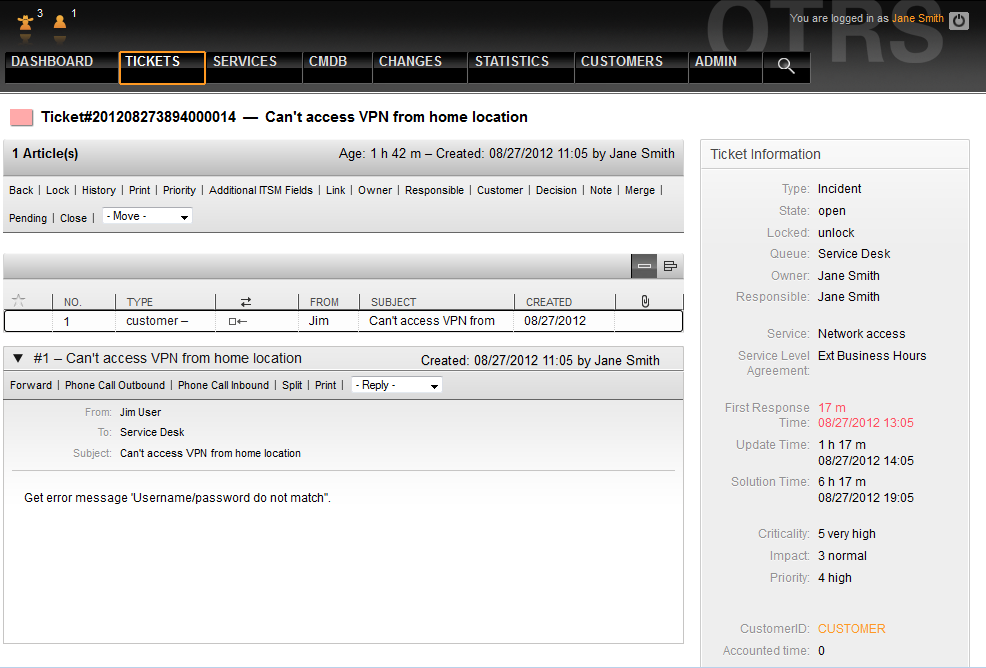Open the orange CUSTOMER ID link

pyautogui.click(x=851, y=629)
